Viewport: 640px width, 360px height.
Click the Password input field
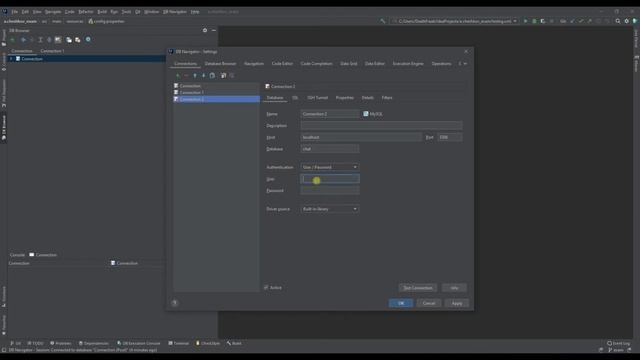coord(330,191)
